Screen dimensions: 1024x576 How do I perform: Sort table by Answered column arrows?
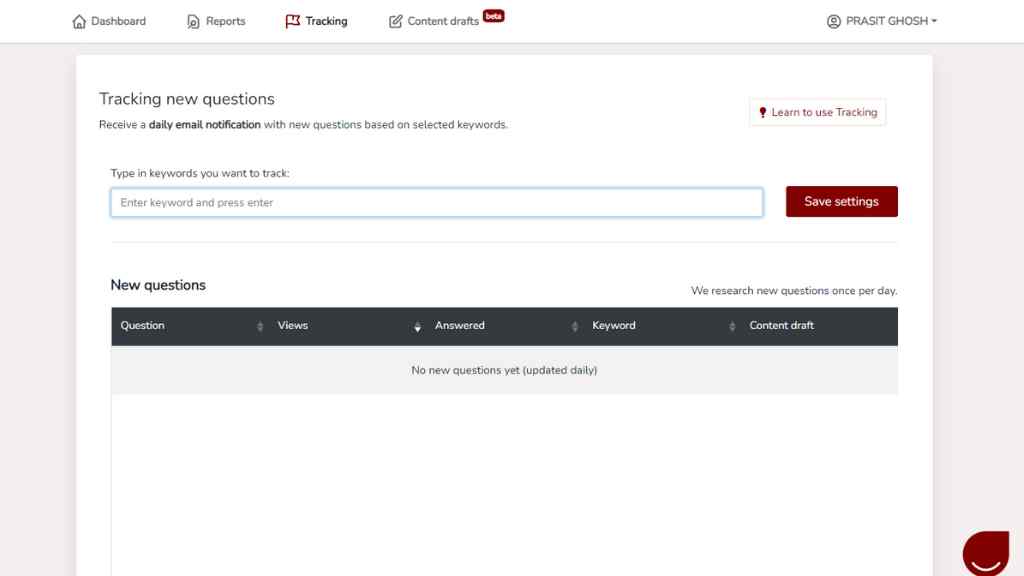tap(575, 326)
